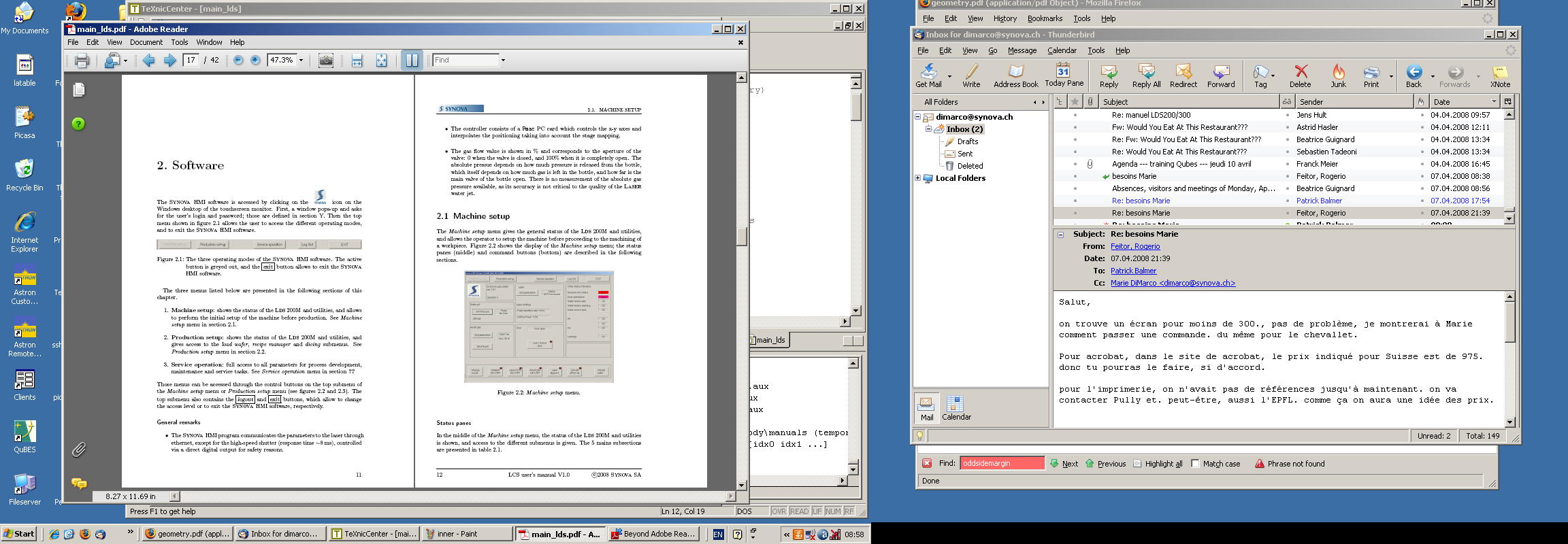Open Calendar menu in Thunderbird
This screenshot has height=544, width=1568.
pyautogui.click(x=1062, y=50)
